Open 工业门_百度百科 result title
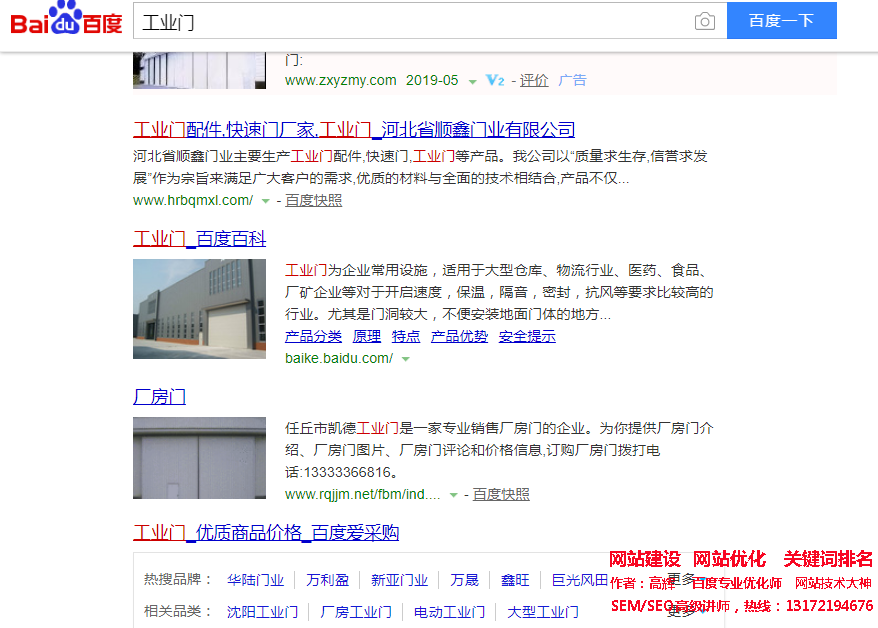 pyautogui.click(x=199, y=239)
